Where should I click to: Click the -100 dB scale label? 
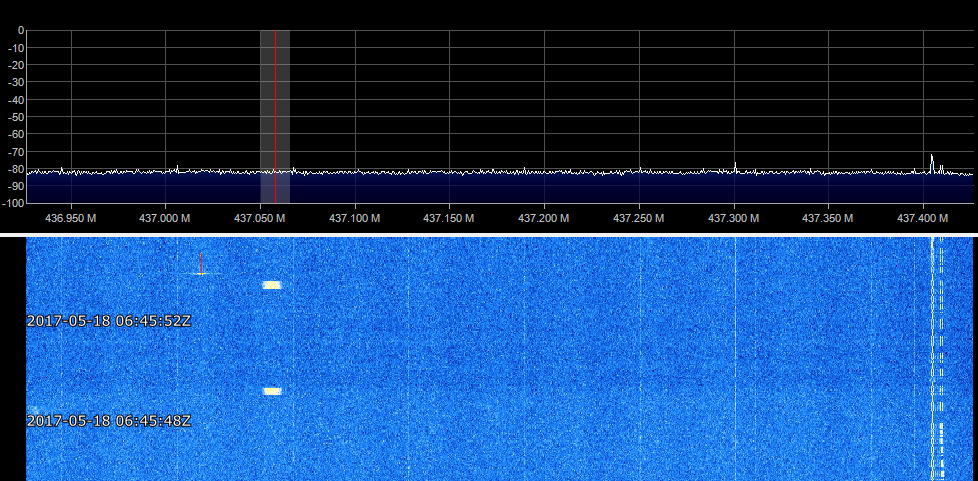pos(13,203)
